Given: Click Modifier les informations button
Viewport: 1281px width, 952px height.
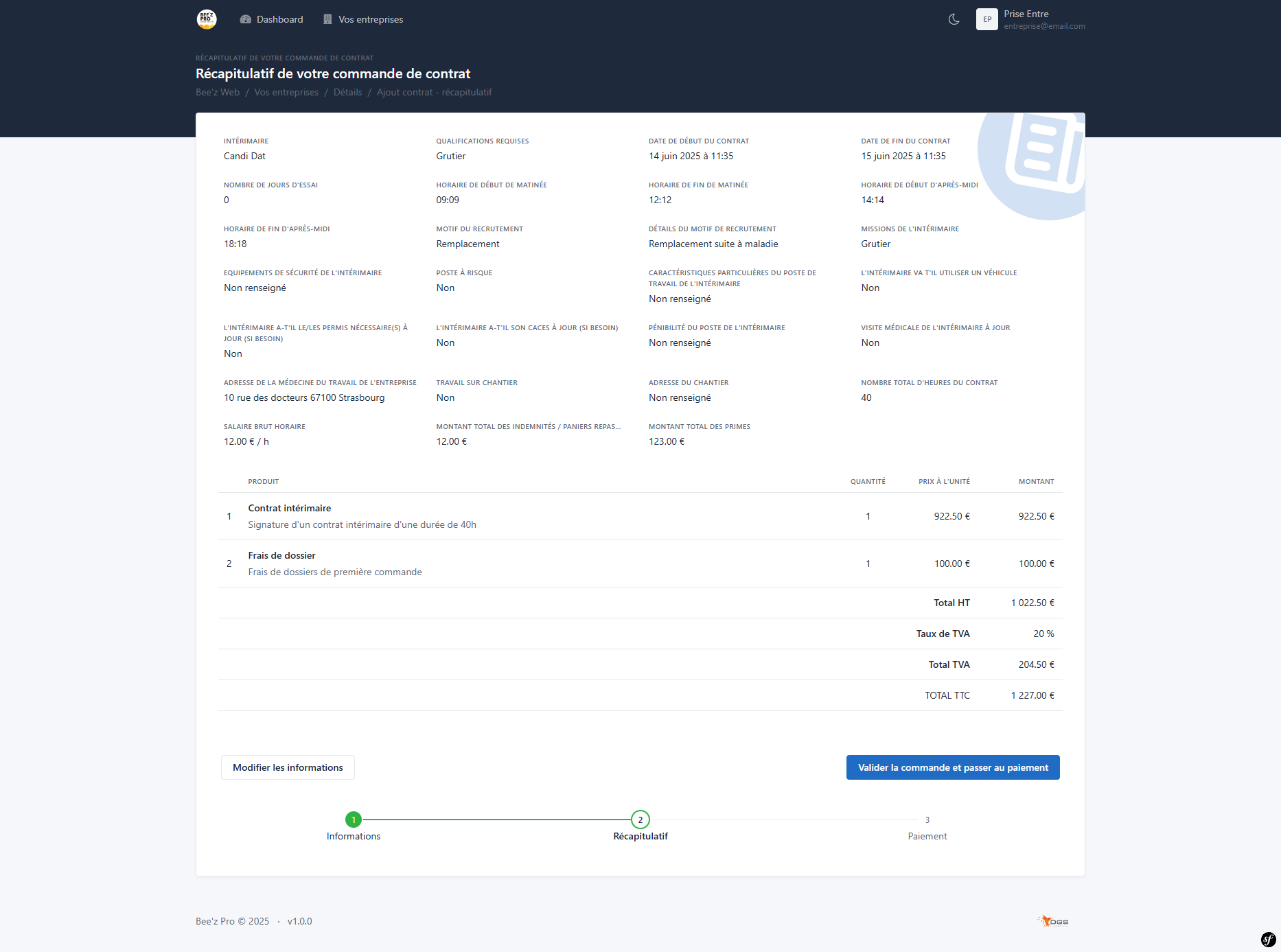Looking at the screenshot, I should pyautogui.click(x=288, y=767).
